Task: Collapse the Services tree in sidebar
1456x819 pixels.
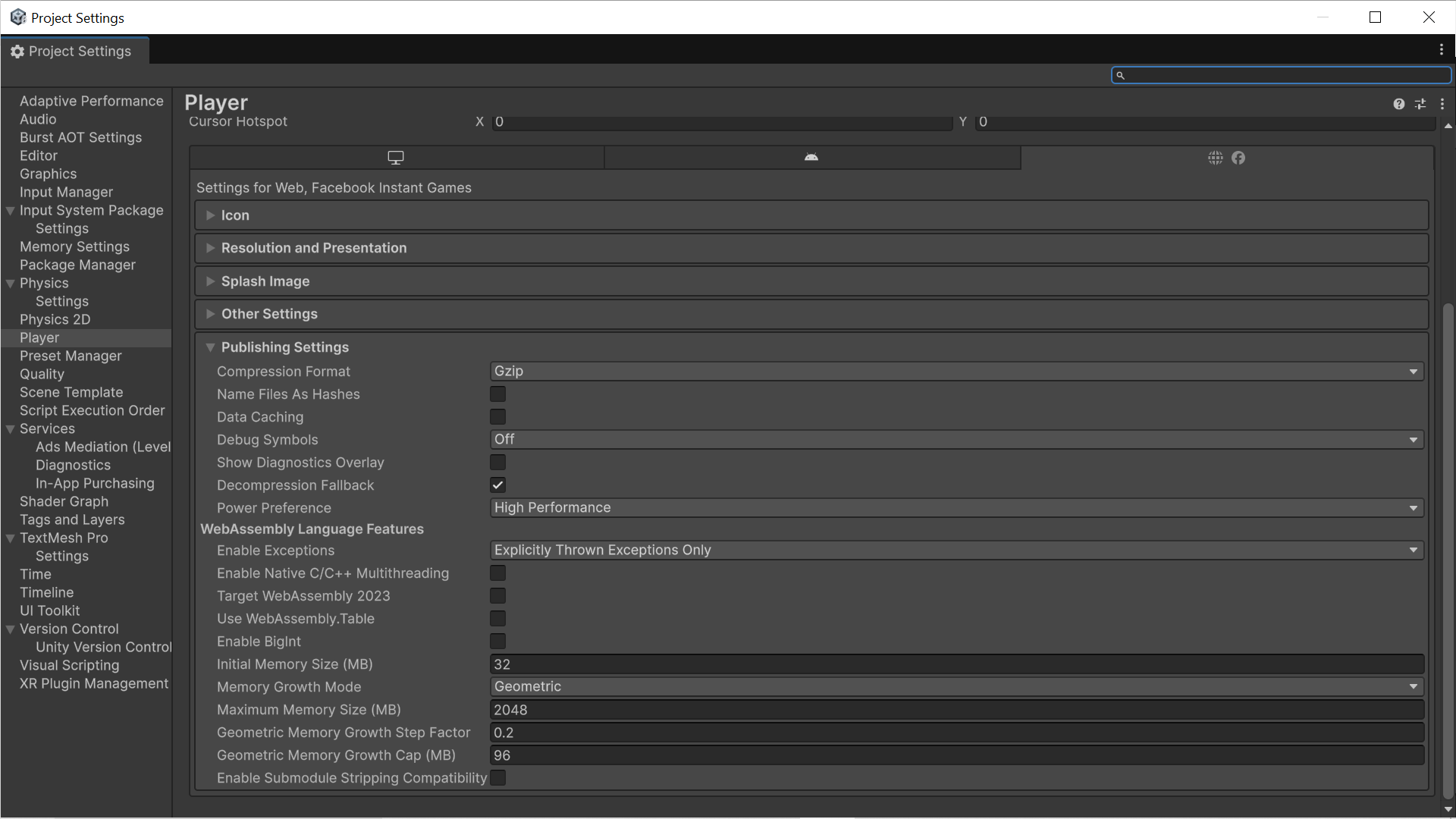Action: point(11,429)
